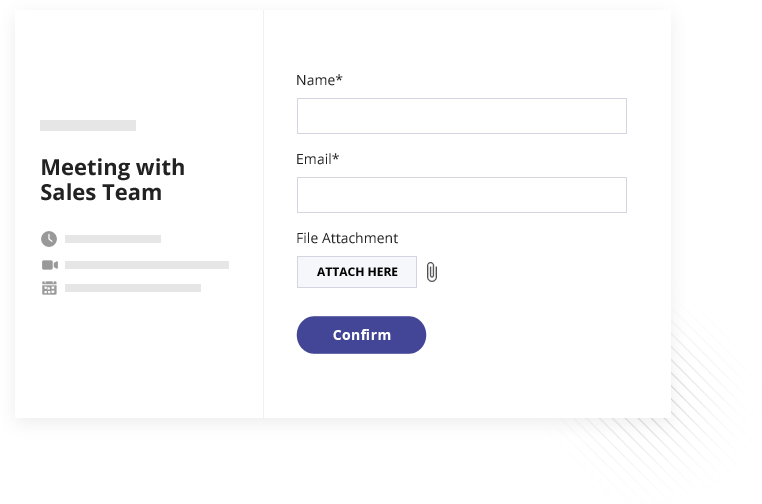Click the paperclip attachment icon
Screen dimensions: 762x504
coord(432,272)
